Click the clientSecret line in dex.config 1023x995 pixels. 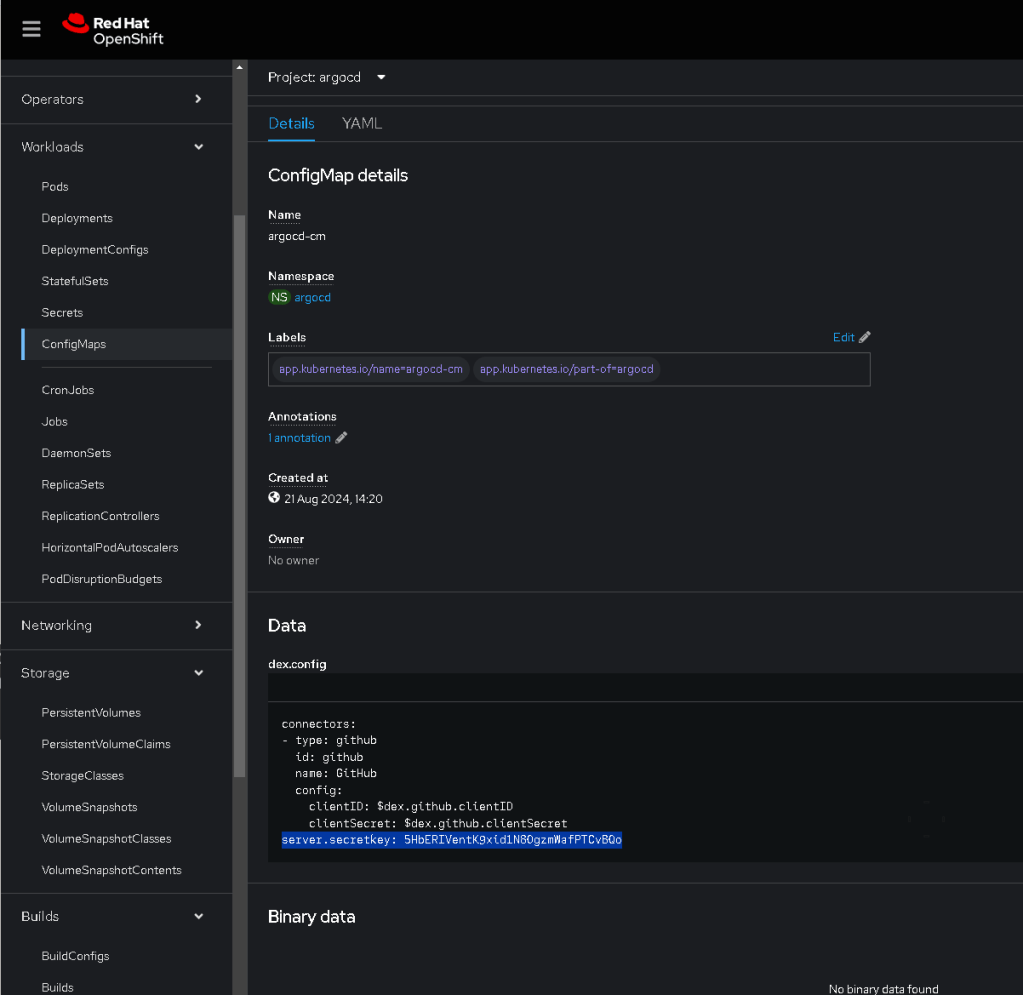pos(438,823)
